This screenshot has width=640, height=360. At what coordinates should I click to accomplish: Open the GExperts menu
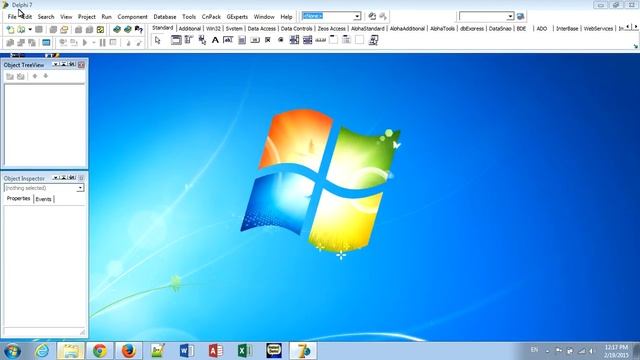[237, 17]
